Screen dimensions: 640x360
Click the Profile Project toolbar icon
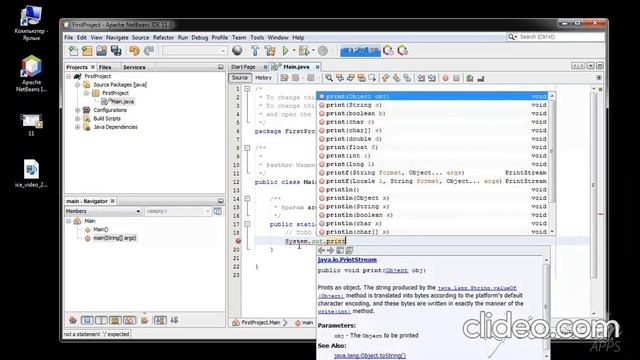pyautogui.click(x=323, y=51)
